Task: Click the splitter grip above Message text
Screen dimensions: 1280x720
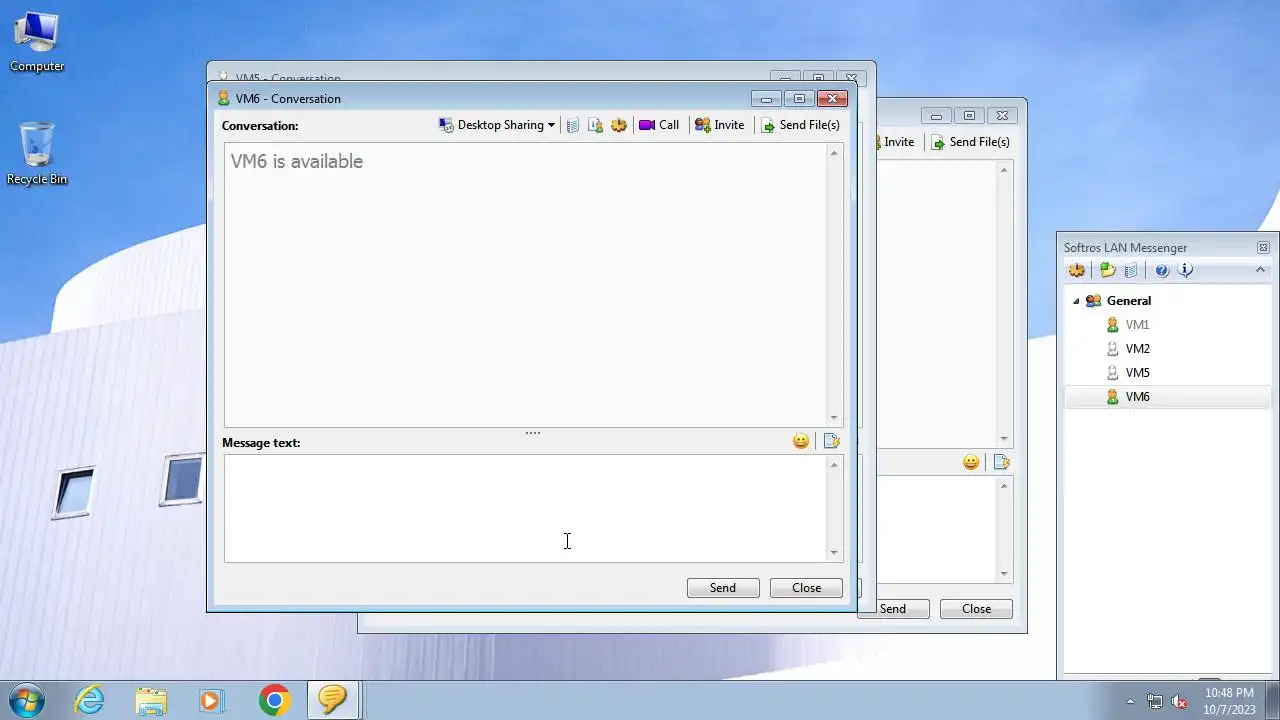Action: [533, 433]
